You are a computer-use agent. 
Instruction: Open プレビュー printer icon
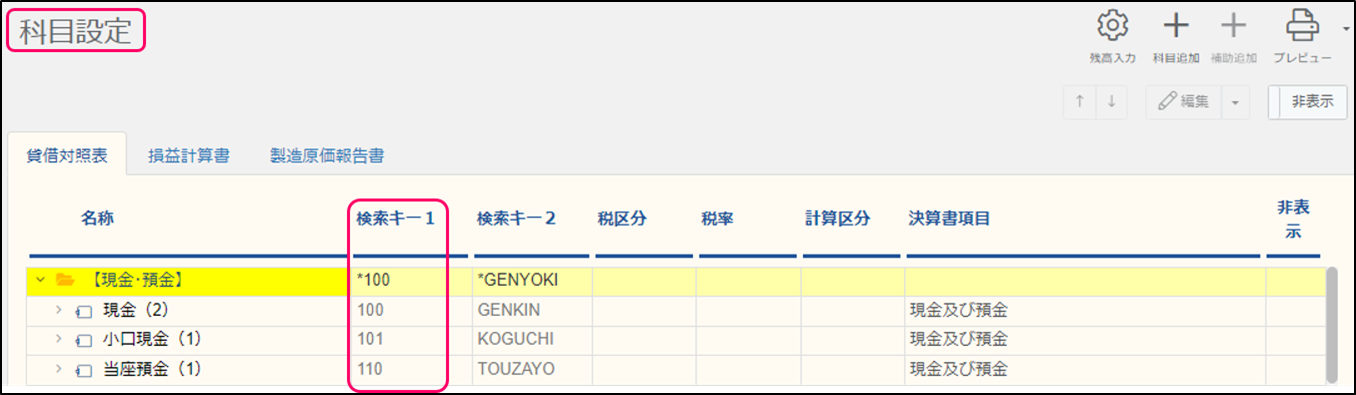(1303, 26)
